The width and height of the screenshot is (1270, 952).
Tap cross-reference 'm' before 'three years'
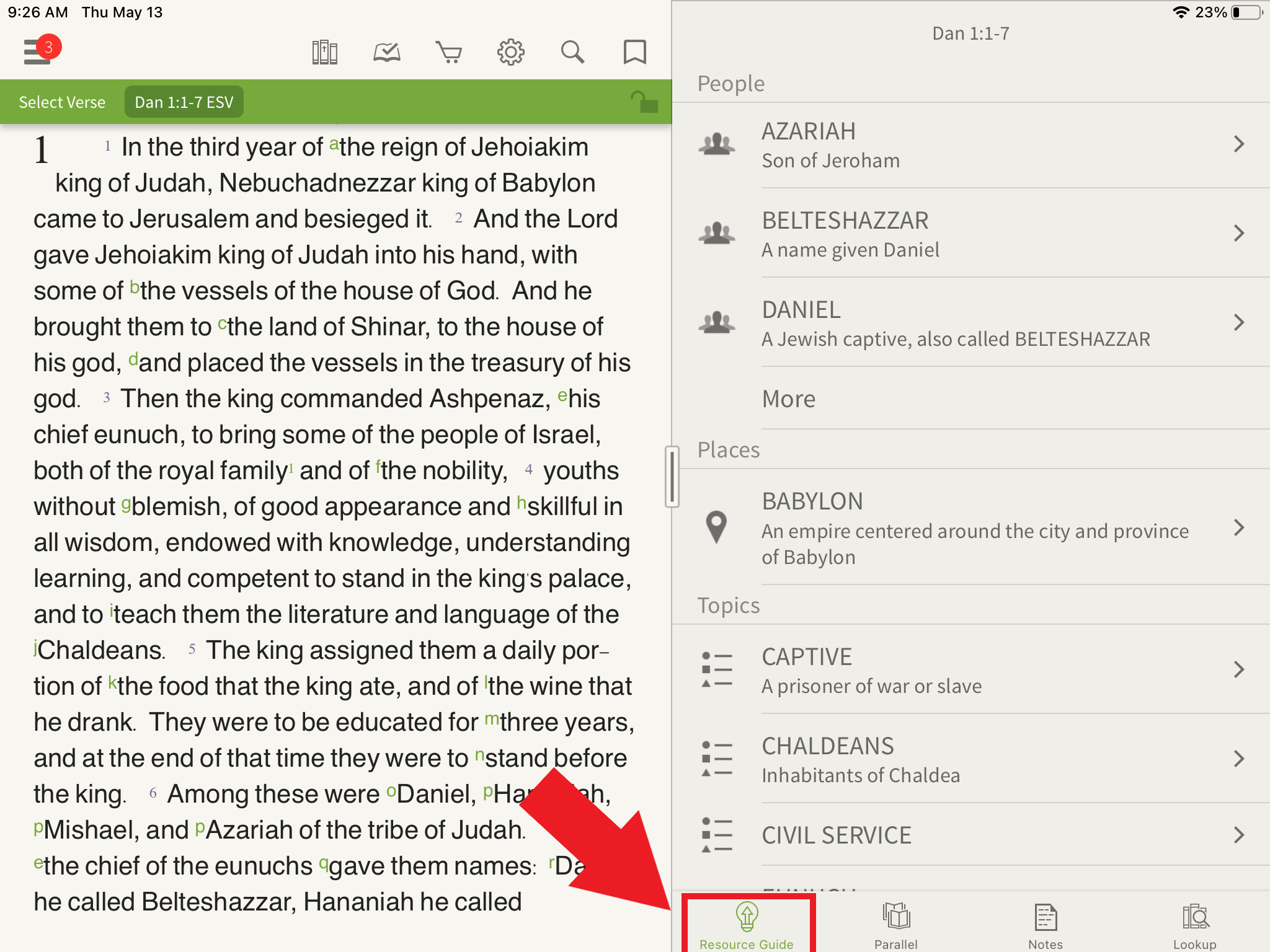tap(492, 719)
